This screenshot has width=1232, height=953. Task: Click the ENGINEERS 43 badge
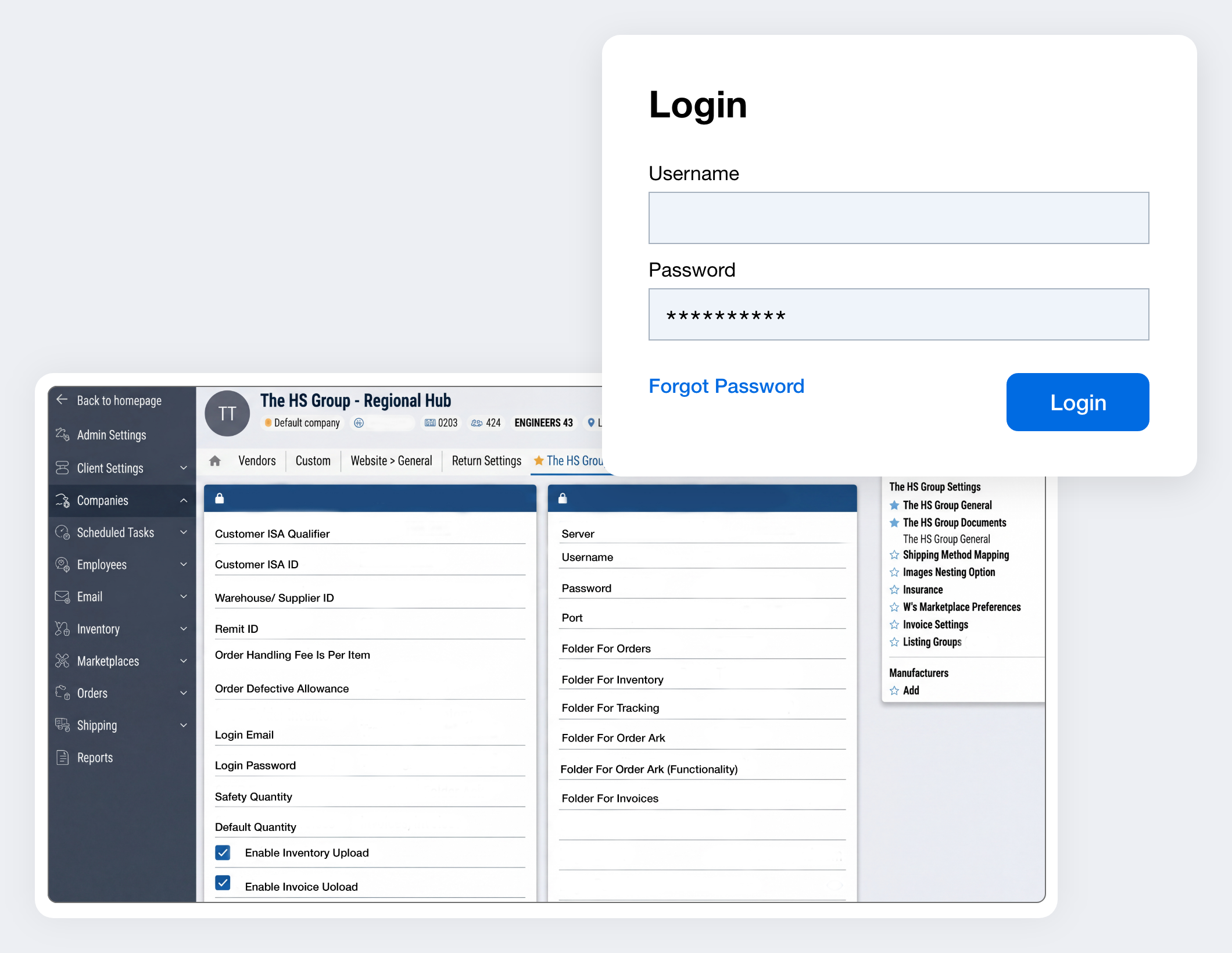pyautogui.click(x=543, y=423)
